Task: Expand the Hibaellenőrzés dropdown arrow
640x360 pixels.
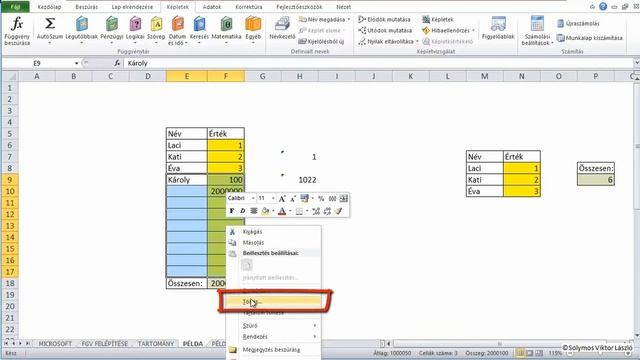Action: 473,30
